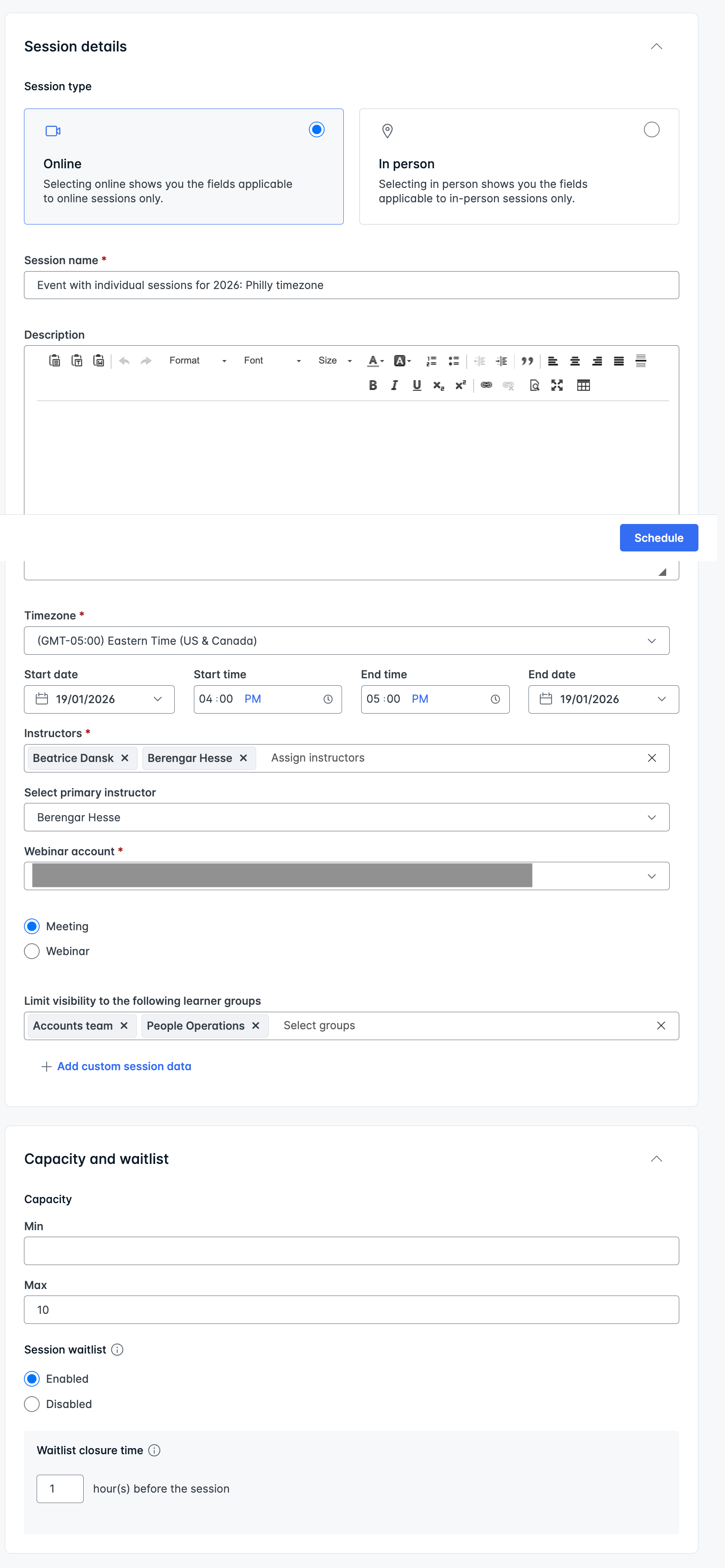The image size is (725, 1568).
Task: Apply subscript formatting
Action: click(438, 385)
